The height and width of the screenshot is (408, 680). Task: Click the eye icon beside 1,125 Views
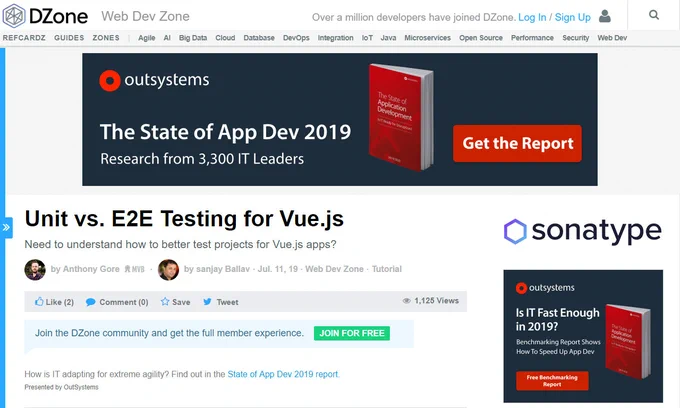(x=406, y=300)
